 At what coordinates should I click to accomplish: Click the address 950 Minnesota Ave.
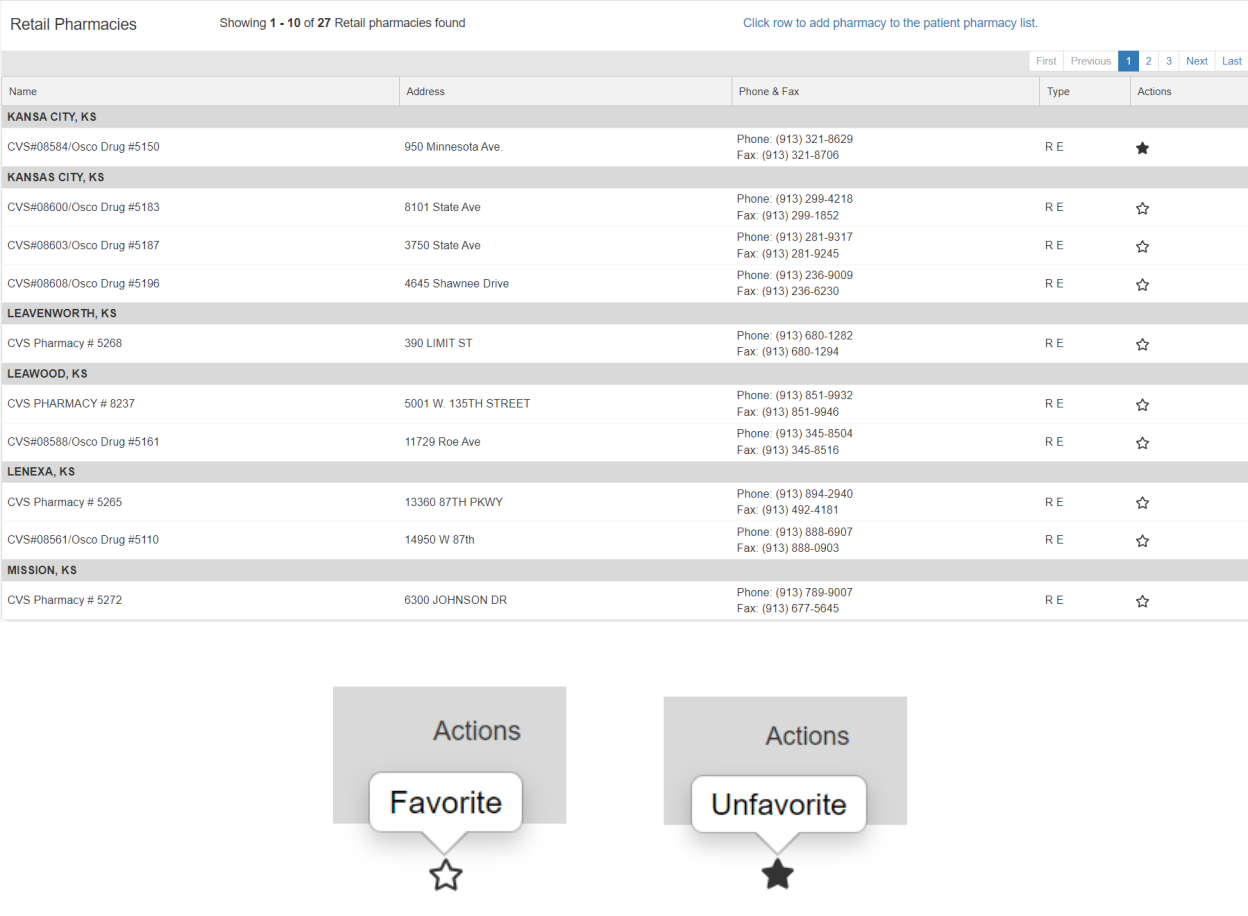coord(453,147)
